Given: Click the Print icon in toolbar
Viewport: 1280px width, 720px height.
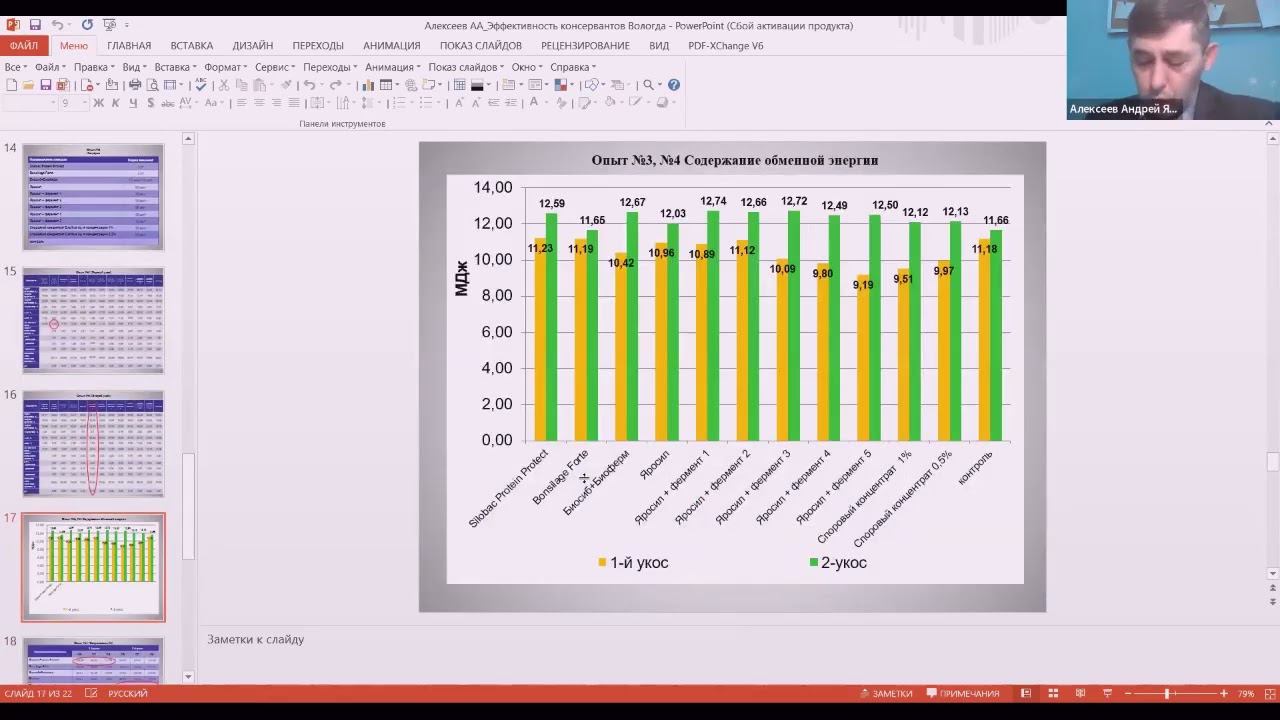Looking at the screenshot, I should [x=135, y=85].
